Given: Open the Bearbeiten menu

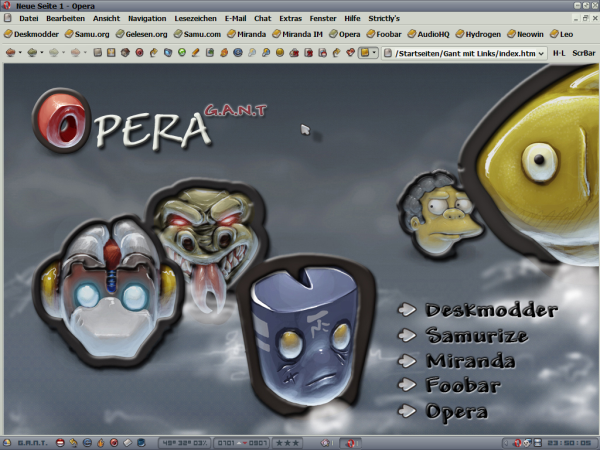Looking at the screenshot, I should tap(65, 18).
